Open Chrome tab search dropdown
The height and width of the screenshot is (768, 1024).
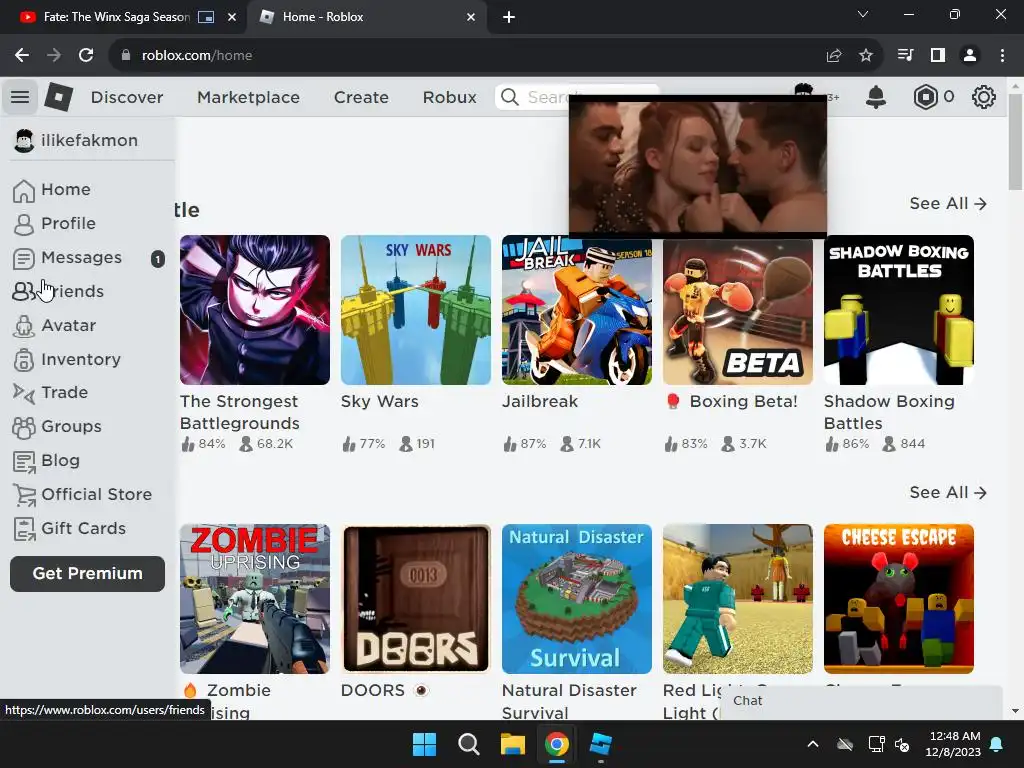tap(863, 14)
